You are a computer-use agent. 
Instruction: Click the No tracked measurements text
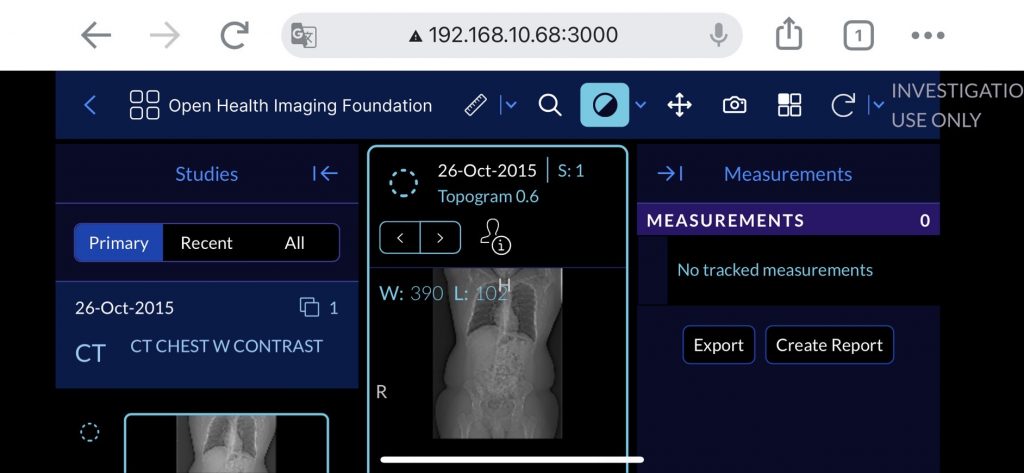click(775, 270)
